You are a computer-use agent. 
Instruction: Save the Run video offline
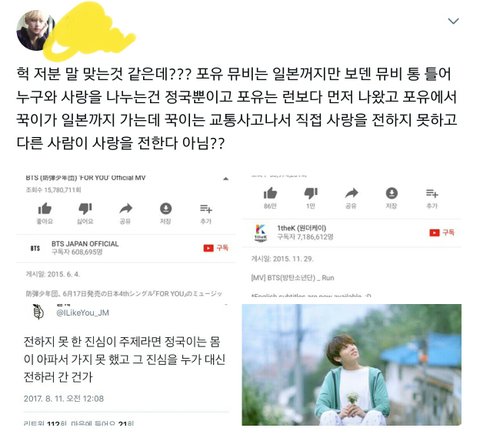point(391,198)
